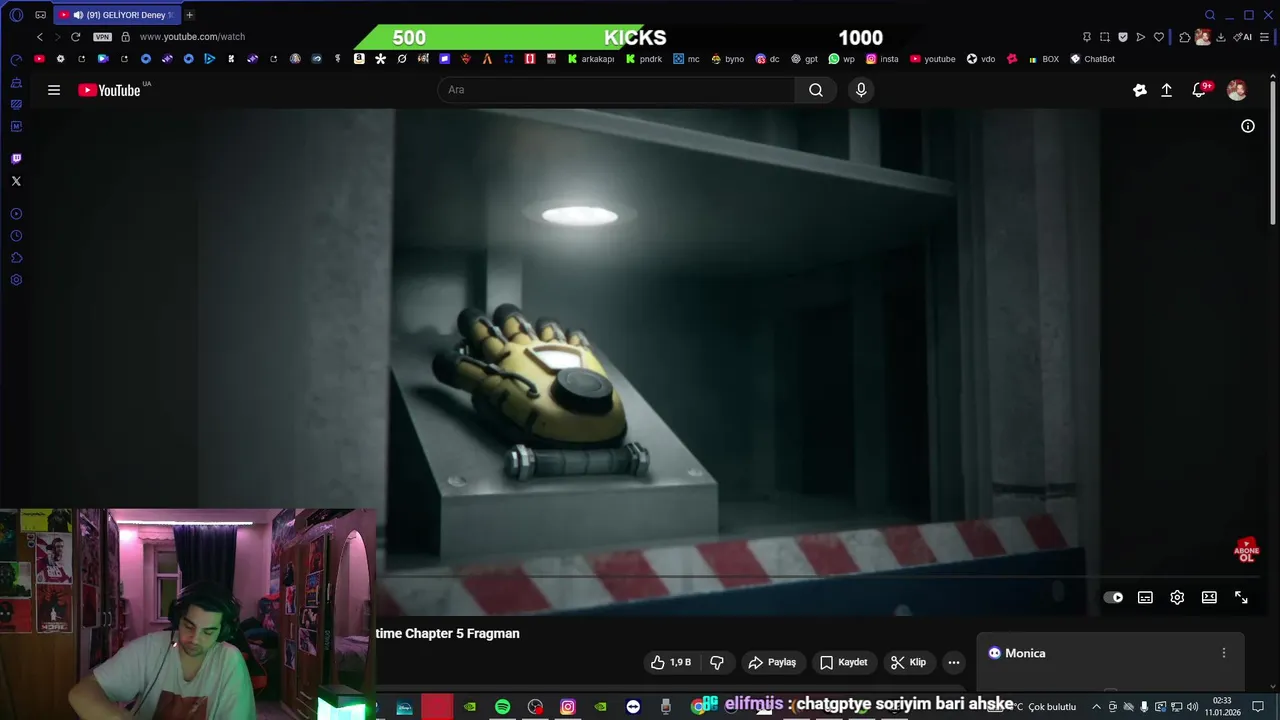The image size is (1280, 720).
Task: Click the browser address bar URL
Action: [192, 37]
